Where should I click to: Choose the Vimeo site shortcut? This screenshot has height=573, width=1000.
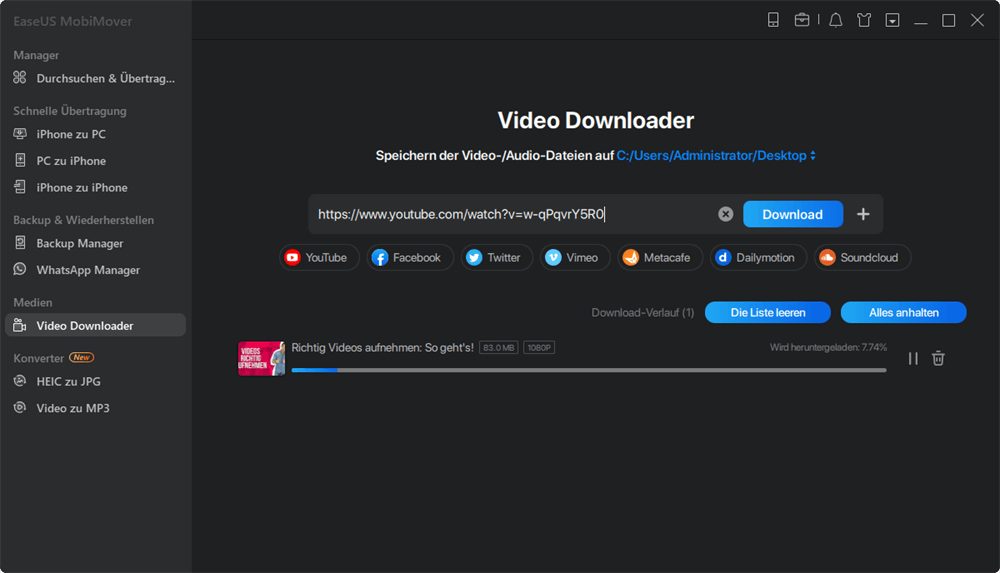[575, 258]
